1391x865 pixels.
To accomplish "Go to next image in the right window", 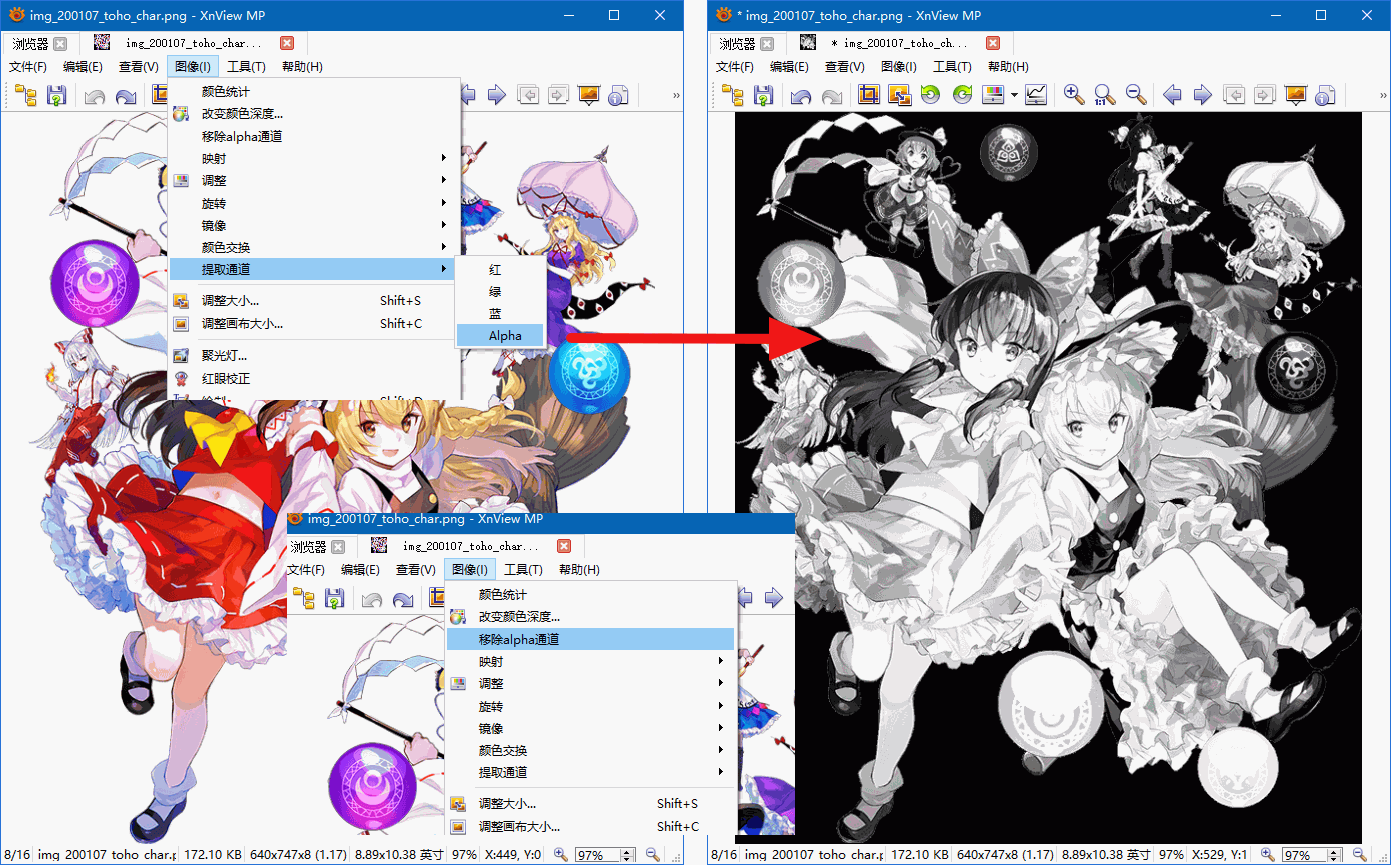I will point(1203,95).
